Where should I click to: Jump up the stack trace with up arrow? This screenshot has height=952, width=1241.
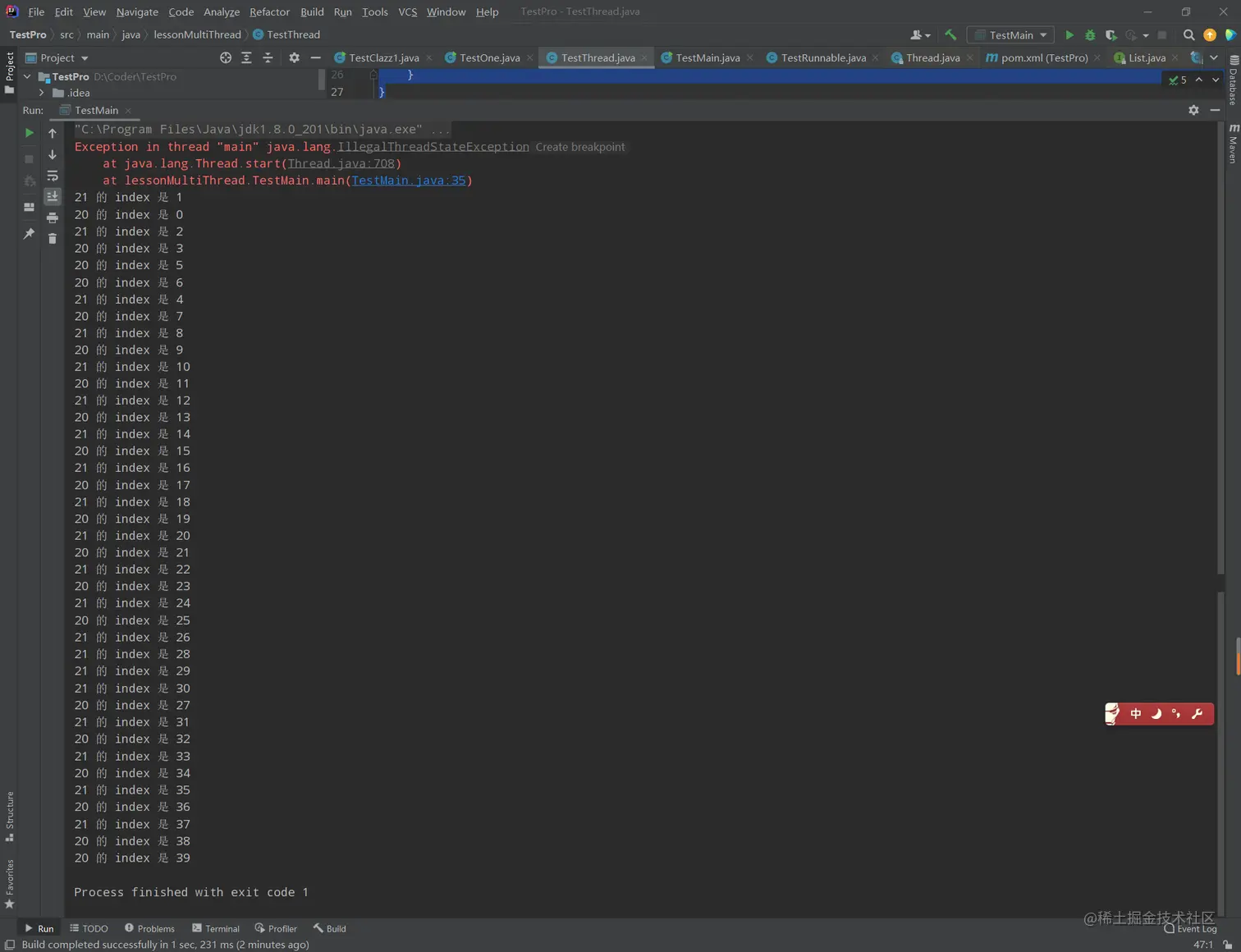(x=53, y=133)
